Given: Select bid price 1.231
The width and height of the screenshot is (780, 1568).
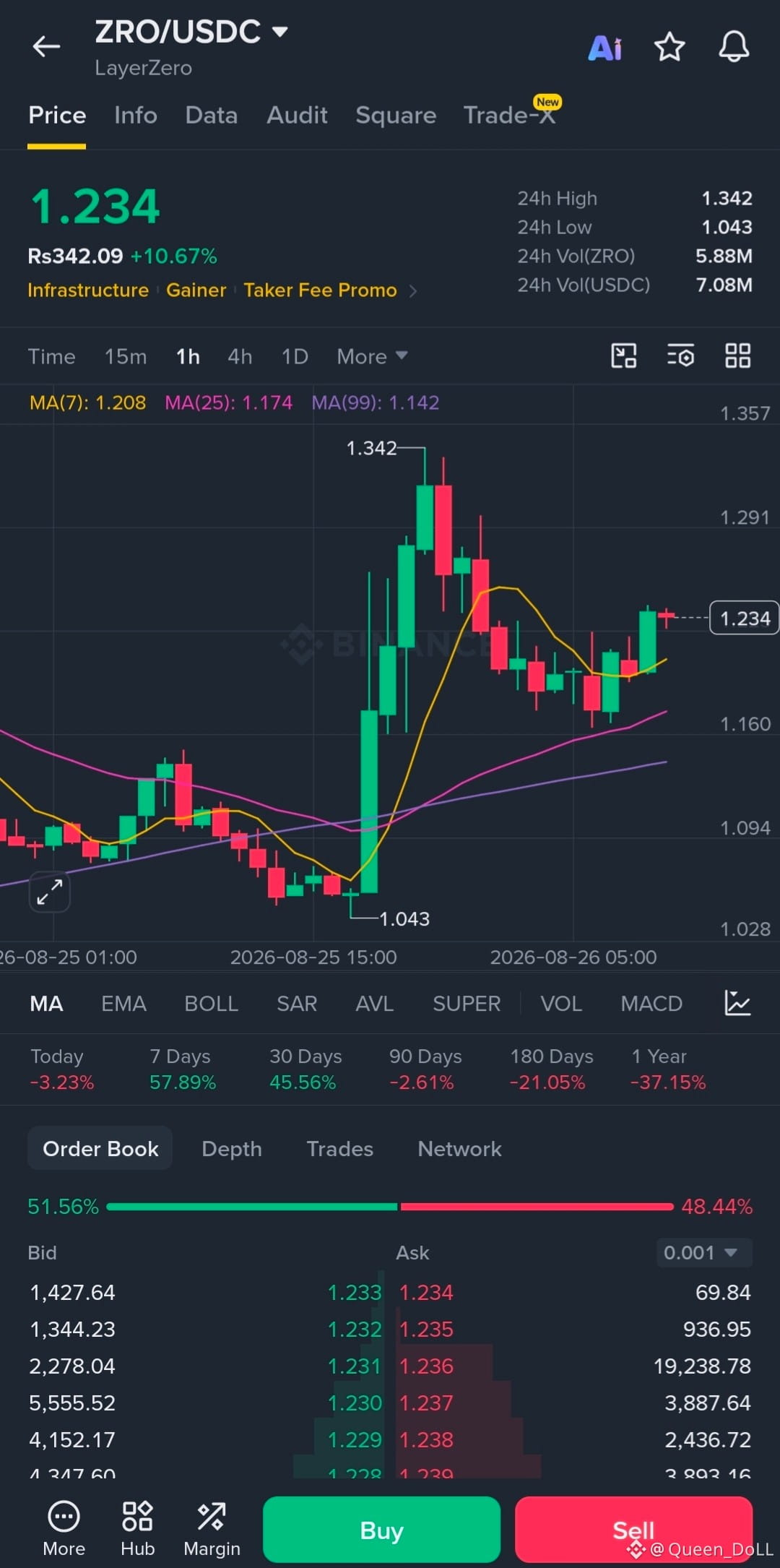Looking at the screenshot, I should [x=354, y=1366].
